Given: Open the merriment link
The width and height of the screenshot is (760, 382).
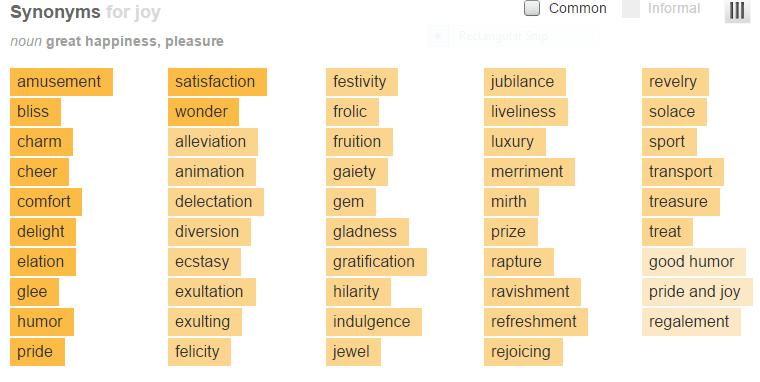Looking at the screenshot, I should [x=529, y=172].
